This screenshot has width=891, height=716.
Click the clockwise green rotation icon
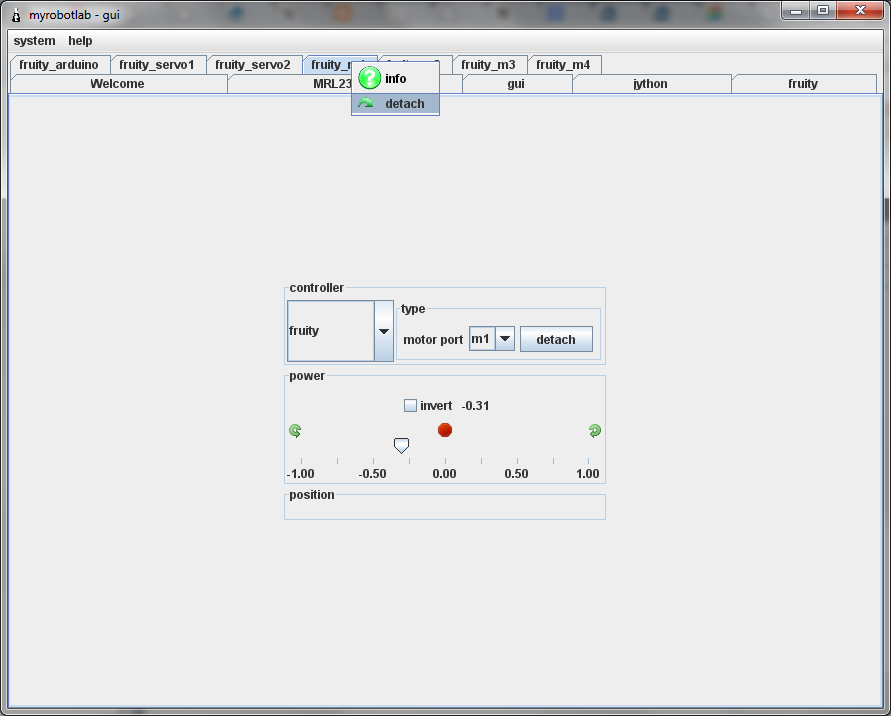[x=595, y=431]
